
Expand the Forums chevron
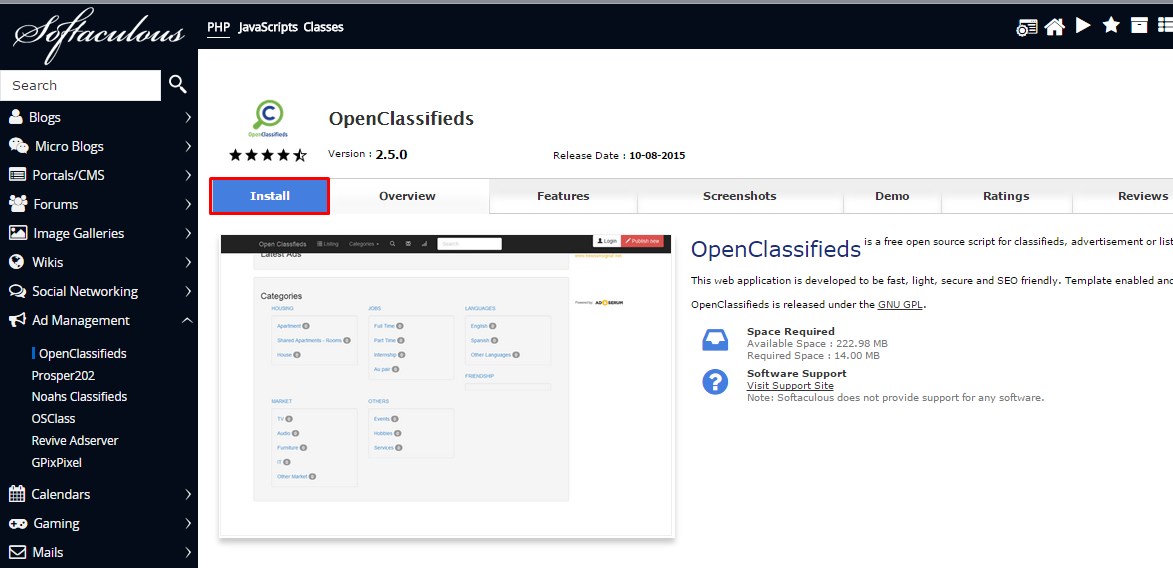[x=187, y=204]
